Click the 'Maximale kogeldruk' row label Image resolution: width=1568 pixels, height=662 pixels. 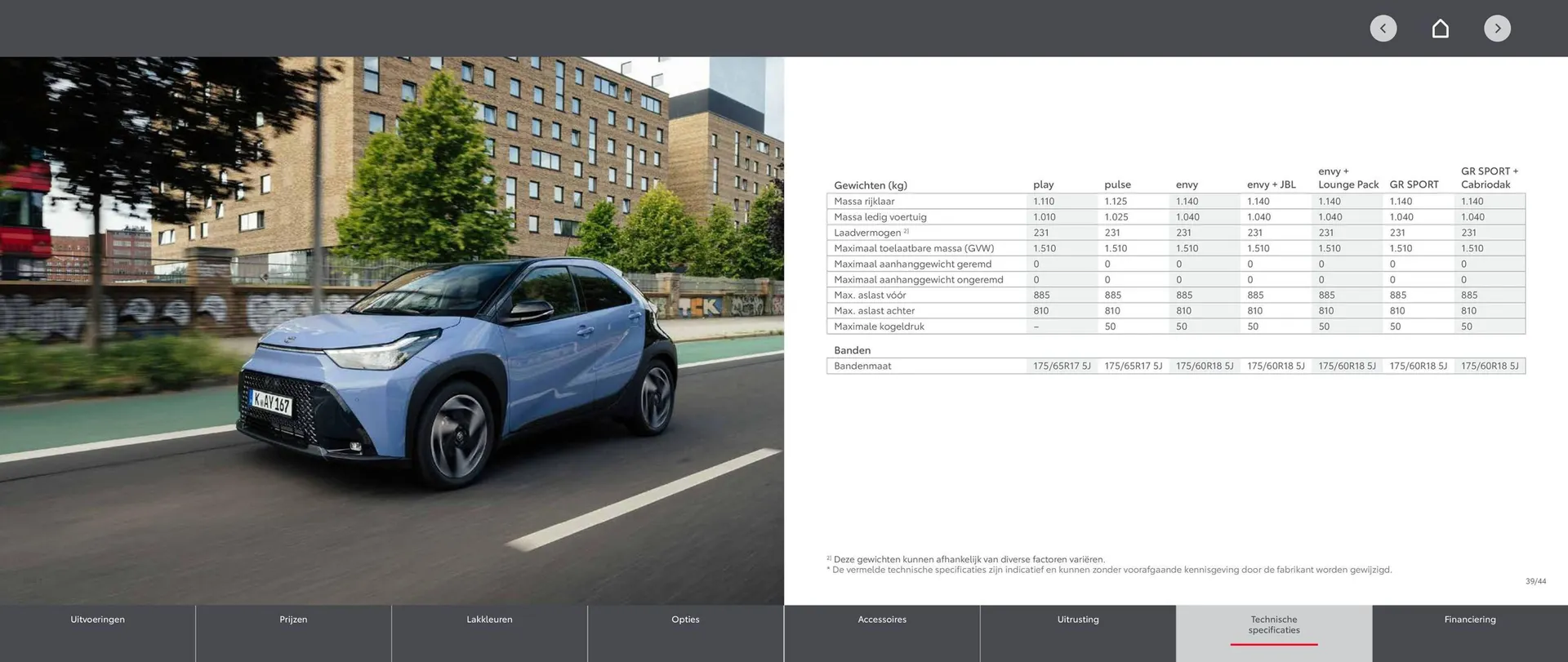pos(879,327)
